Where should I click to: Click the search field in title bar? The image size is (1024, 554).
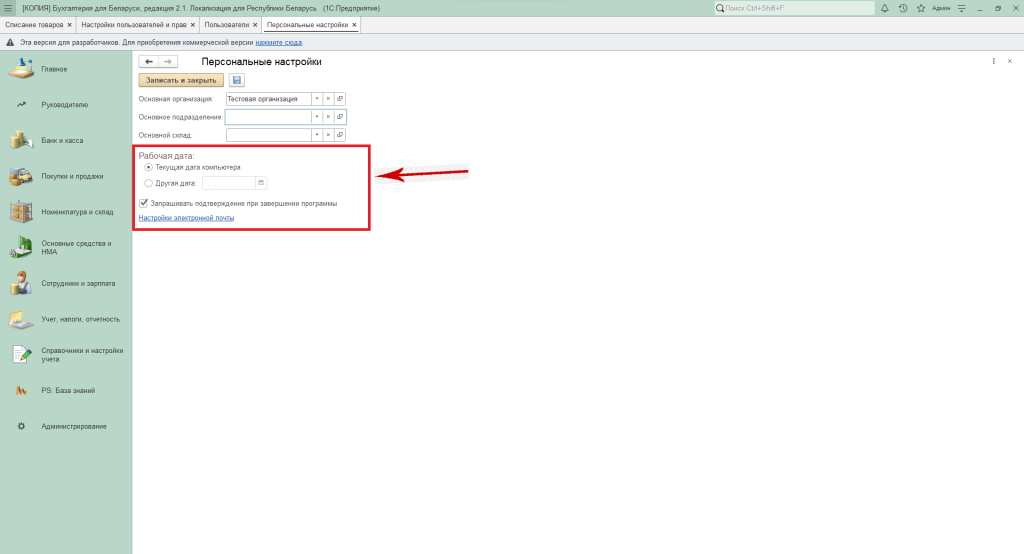click(x=795, y=8)
